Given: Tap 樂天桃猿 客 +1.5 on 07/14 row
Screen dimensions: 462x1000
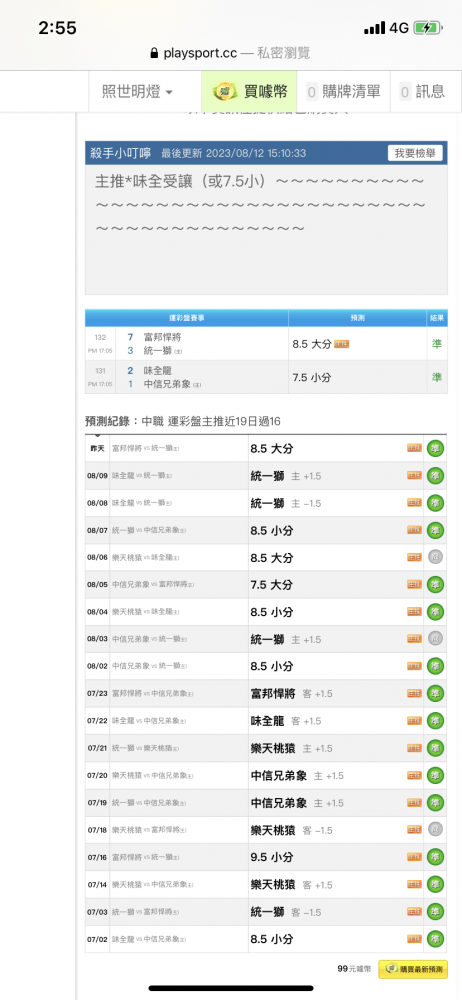Looking at the screenshot, I should (x=291, y=884).
